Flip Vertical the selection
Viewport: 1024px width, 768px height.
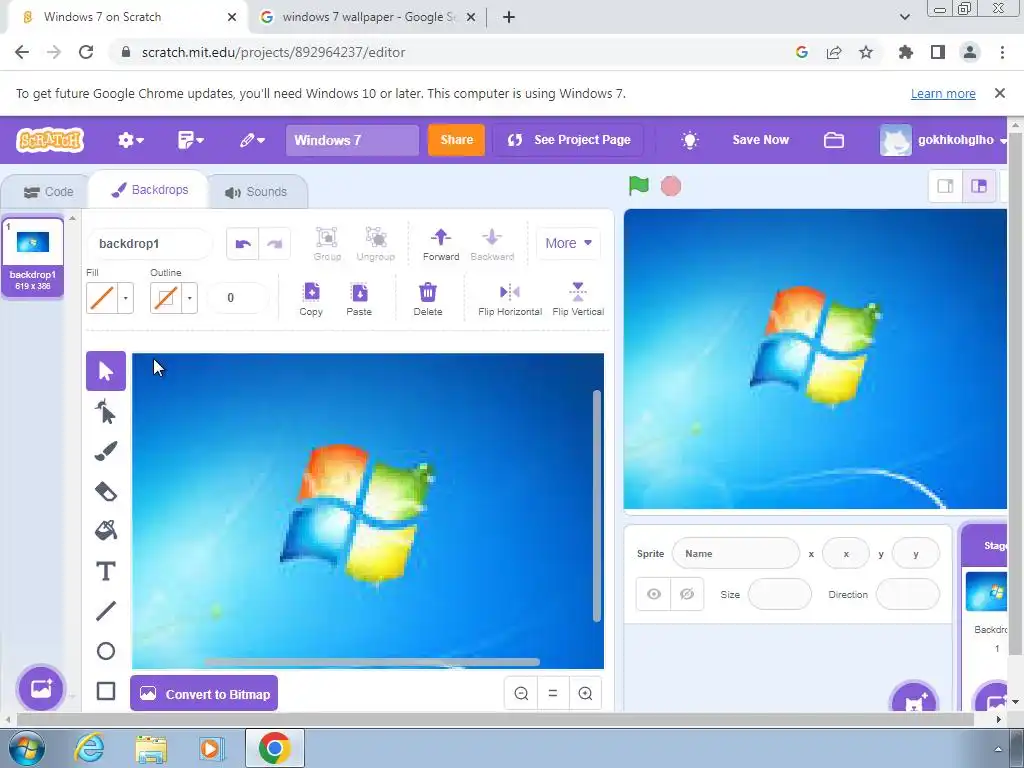click(x=578, y=298)
